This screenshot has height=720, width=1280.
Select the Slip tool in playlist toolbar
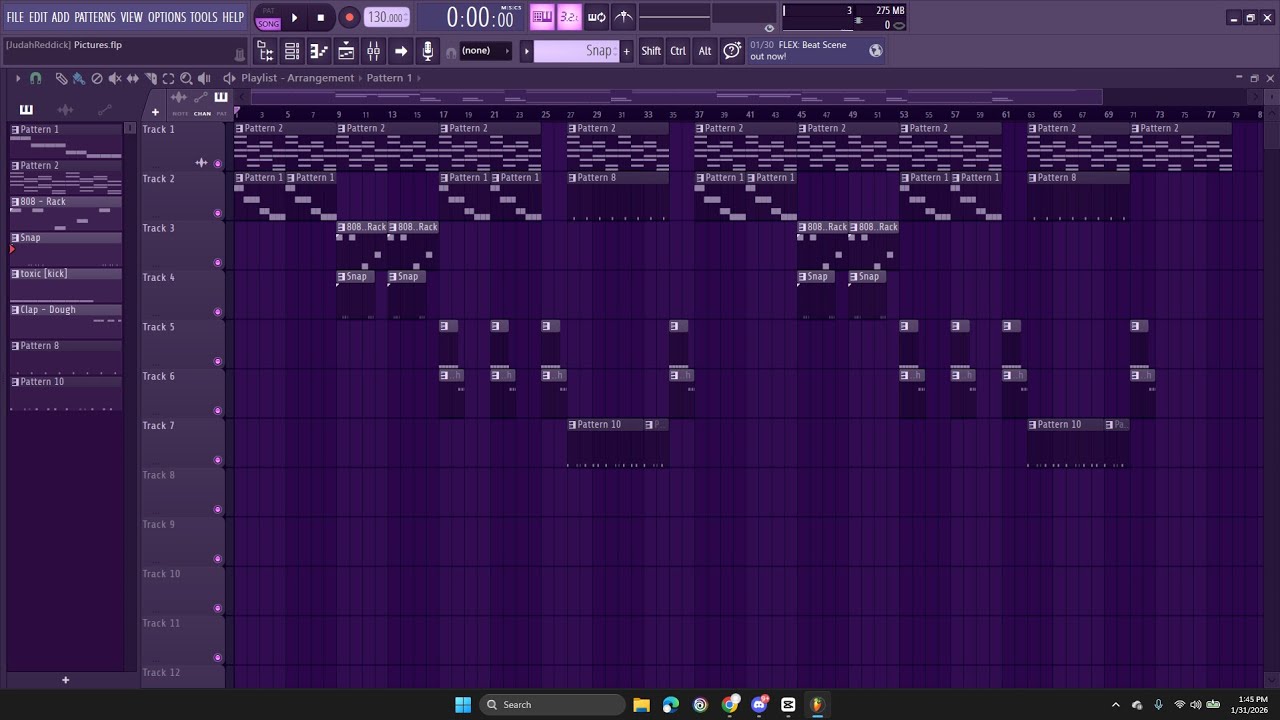(x=133, y=78)
